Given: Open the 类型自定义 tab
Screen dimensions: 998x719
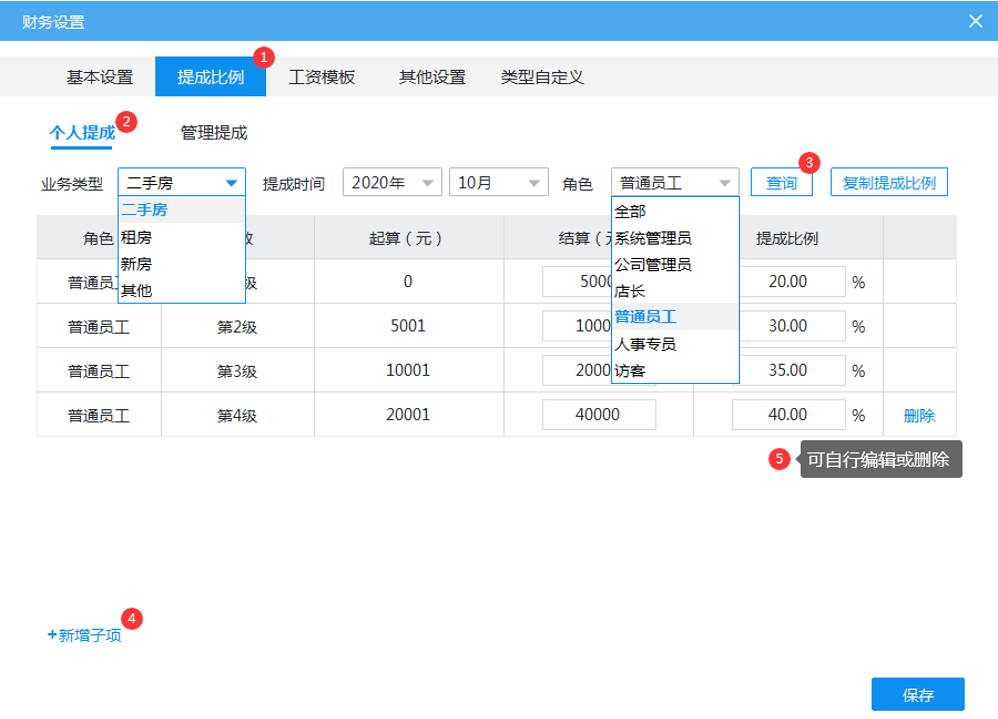Looking at the screenshot, I should point(542,77).
